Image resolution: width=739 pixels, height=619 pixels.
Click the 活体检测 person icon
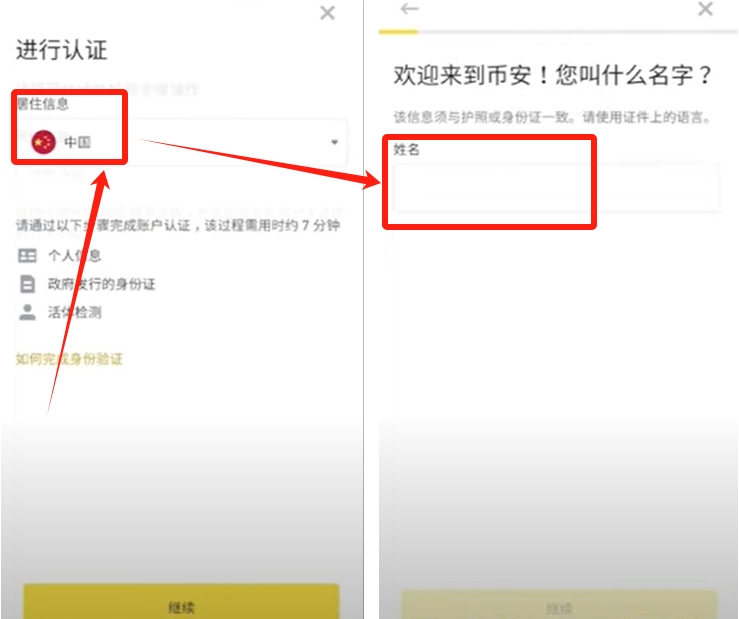click(x=27, y=312)
